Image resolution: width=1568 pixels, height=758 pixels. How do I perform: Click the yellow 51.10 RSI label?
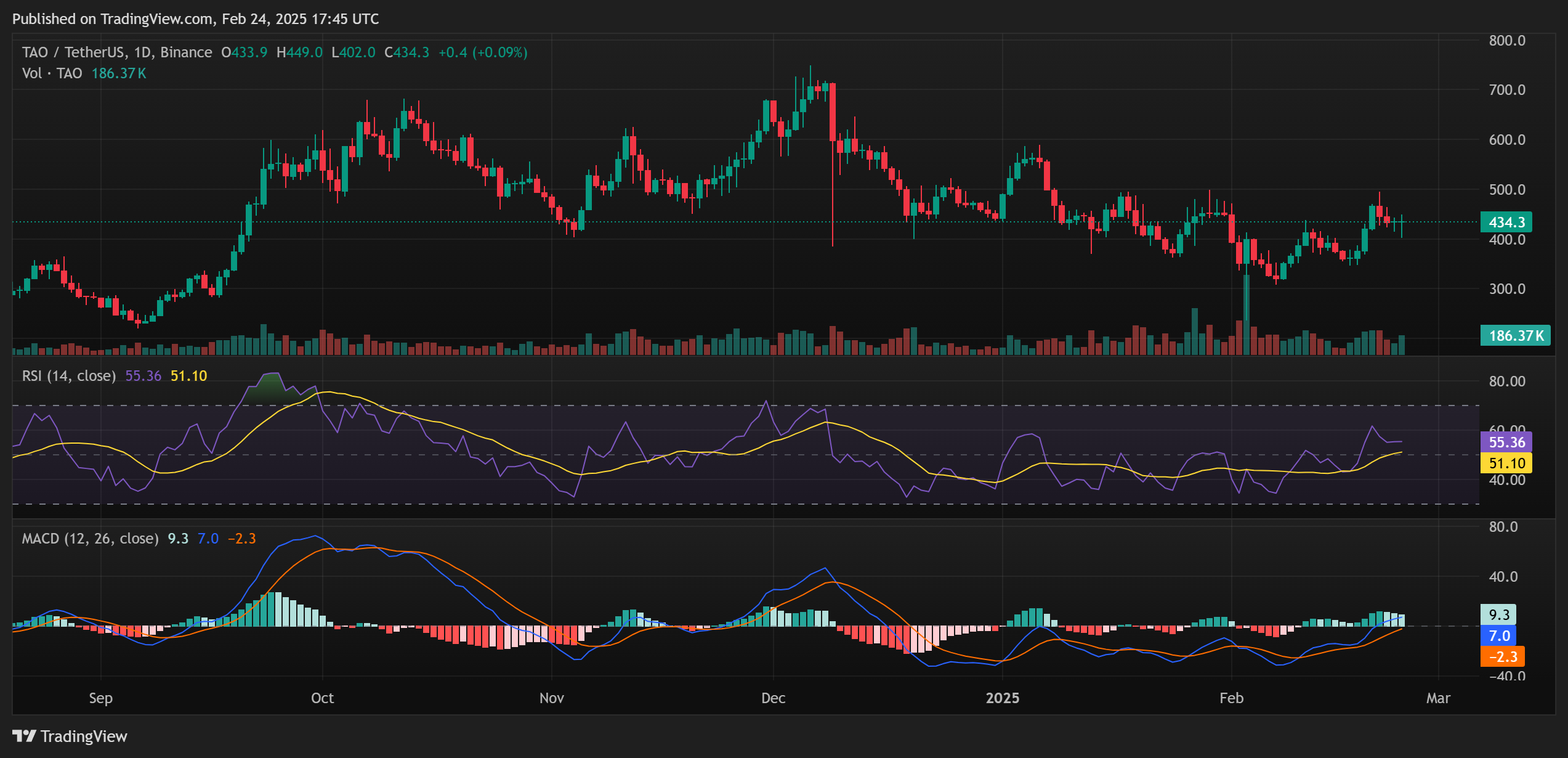click(x=1506, y=463)
